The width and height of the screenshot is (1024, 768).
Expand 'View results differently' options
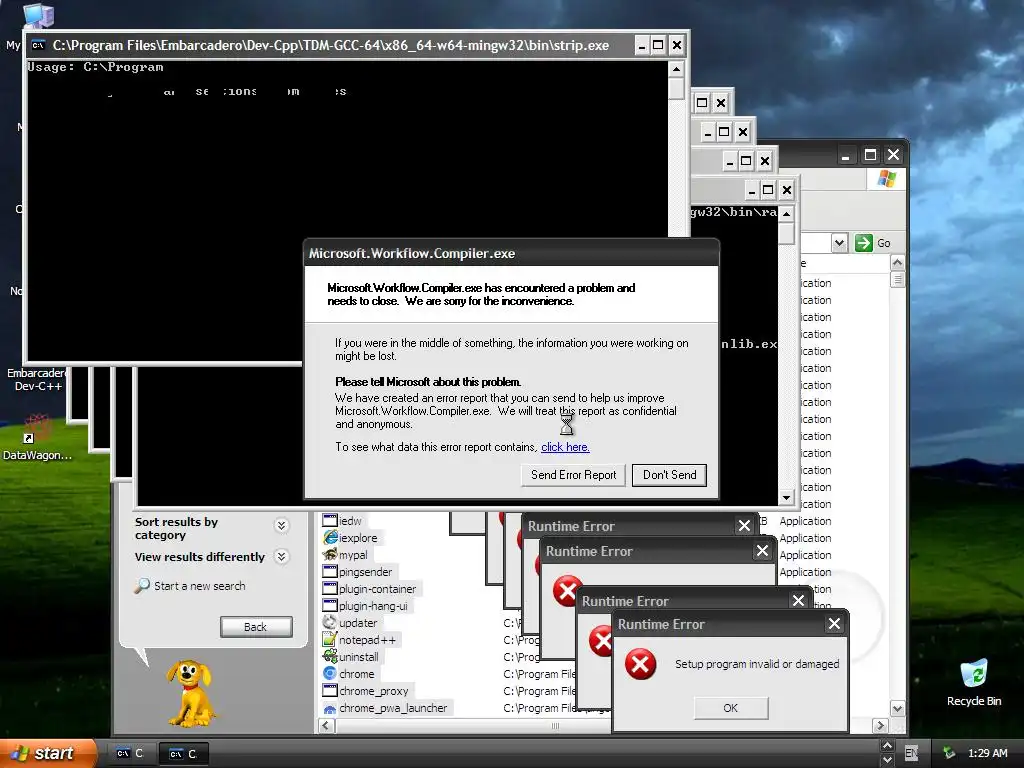[281, 556]
